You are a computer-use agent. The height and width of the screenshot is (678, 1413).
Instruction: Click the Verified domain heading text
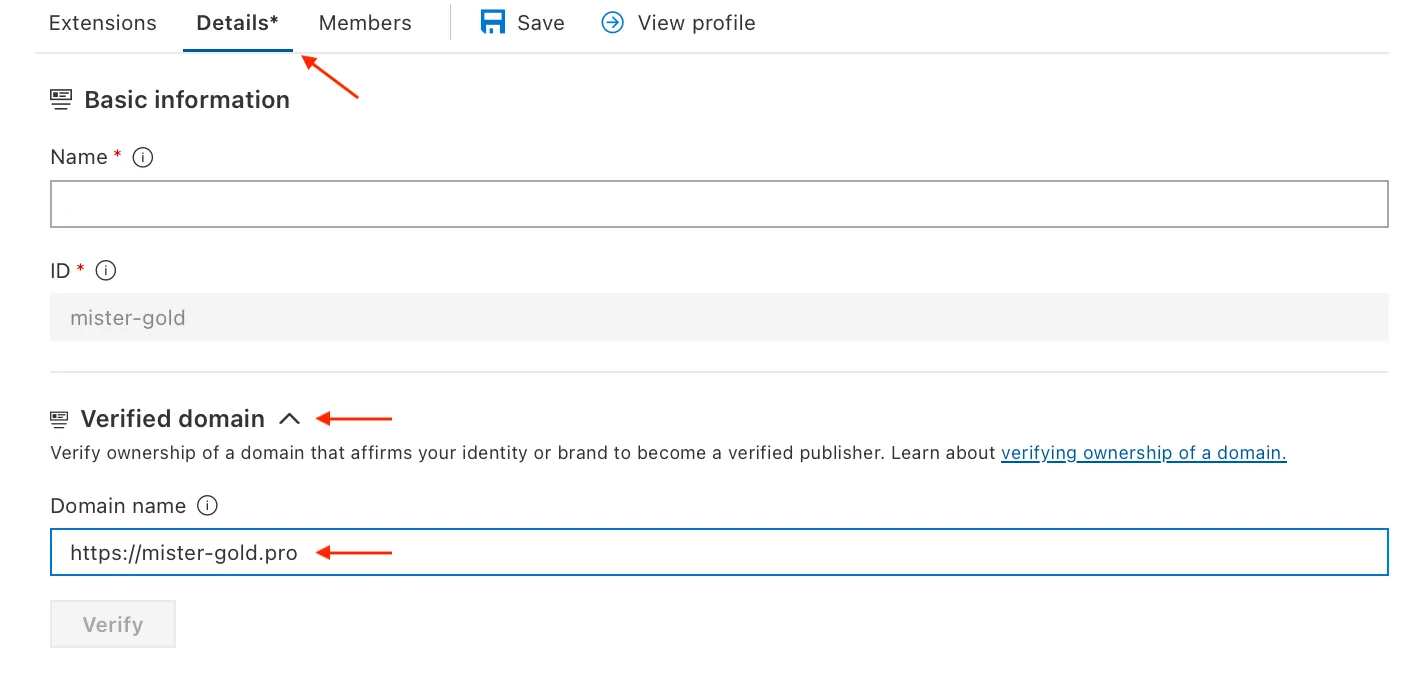point(172,418)
